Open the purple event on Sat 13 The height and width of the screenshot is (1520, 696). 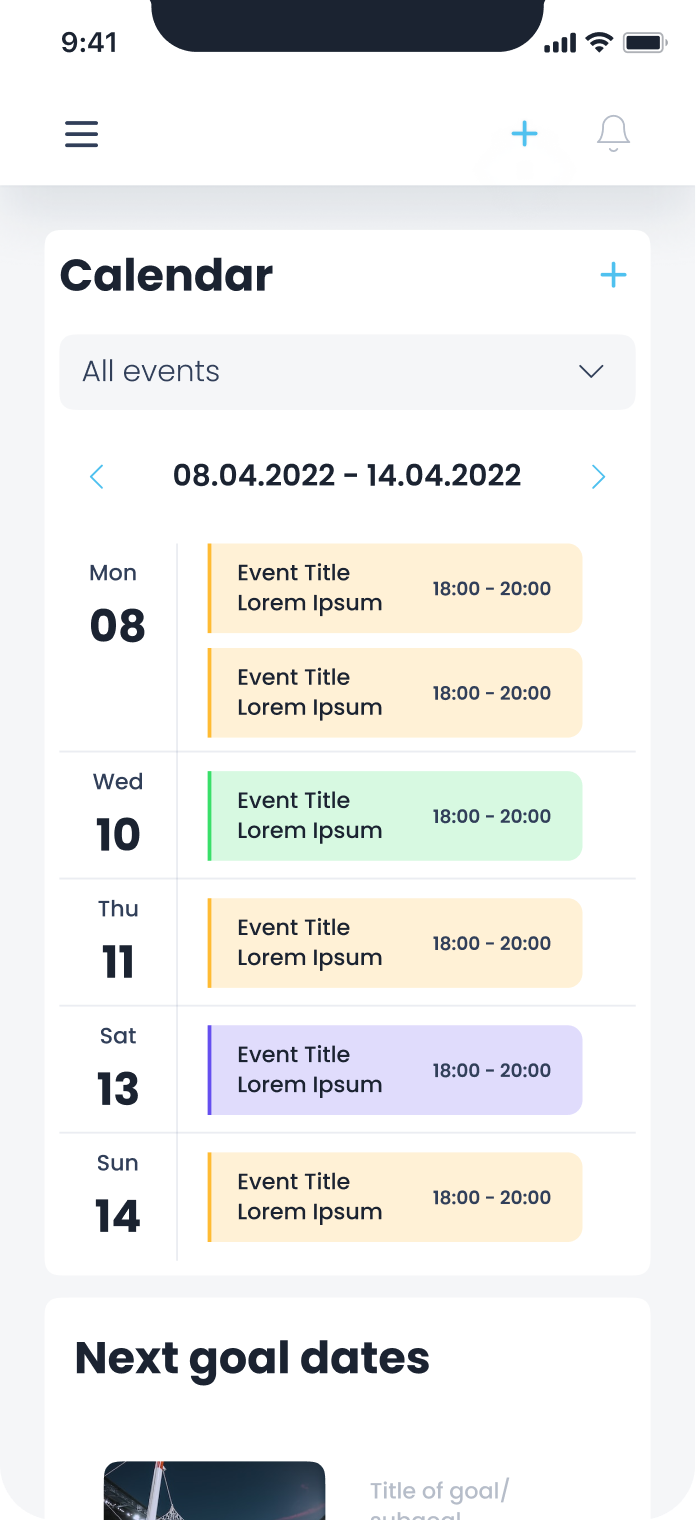[395, 1070]
